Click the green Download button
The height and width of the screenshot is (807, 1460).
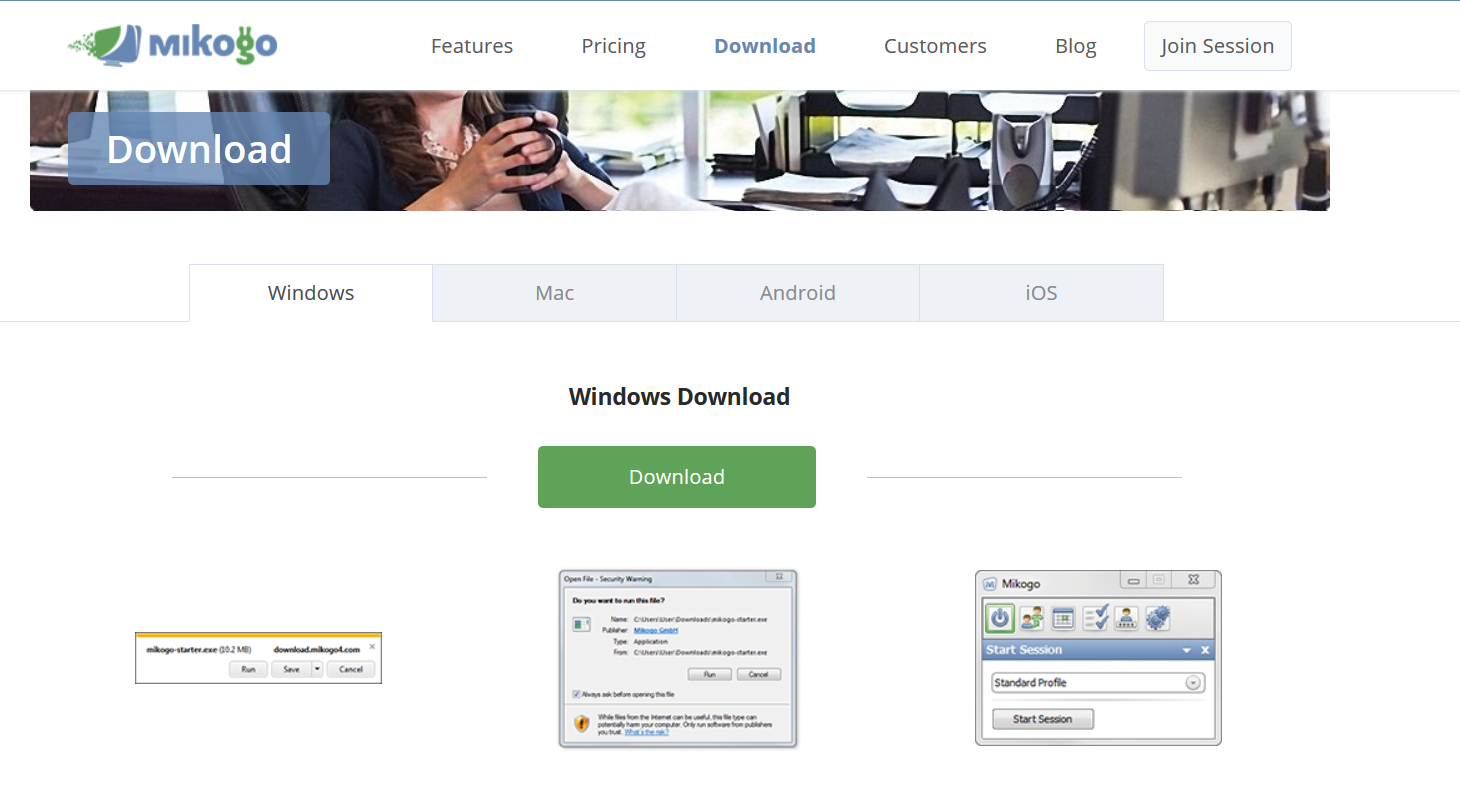point(677,477)
